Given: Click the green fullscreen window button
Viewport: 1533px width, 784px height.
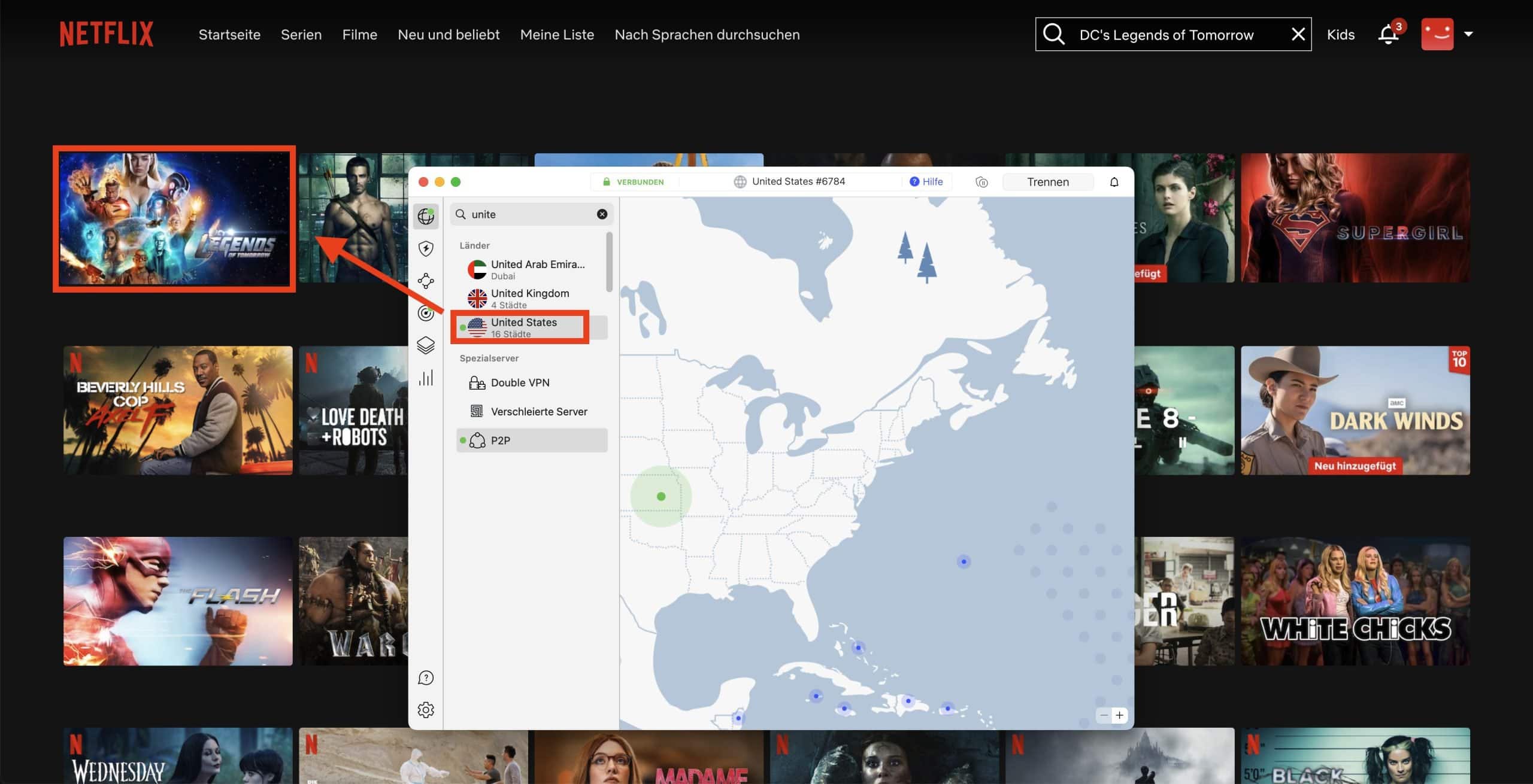Looking at the screenshot, I should coord(456,182).
